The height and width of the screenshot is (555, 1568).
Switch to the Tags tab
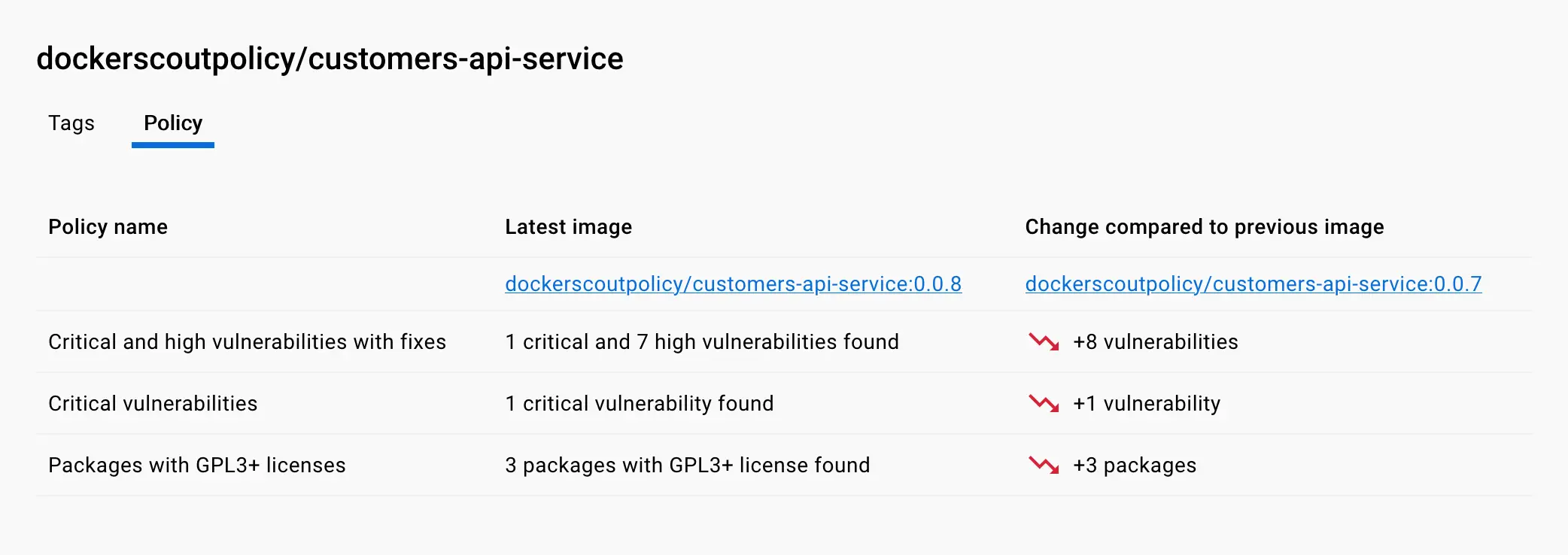pos(71,123)
